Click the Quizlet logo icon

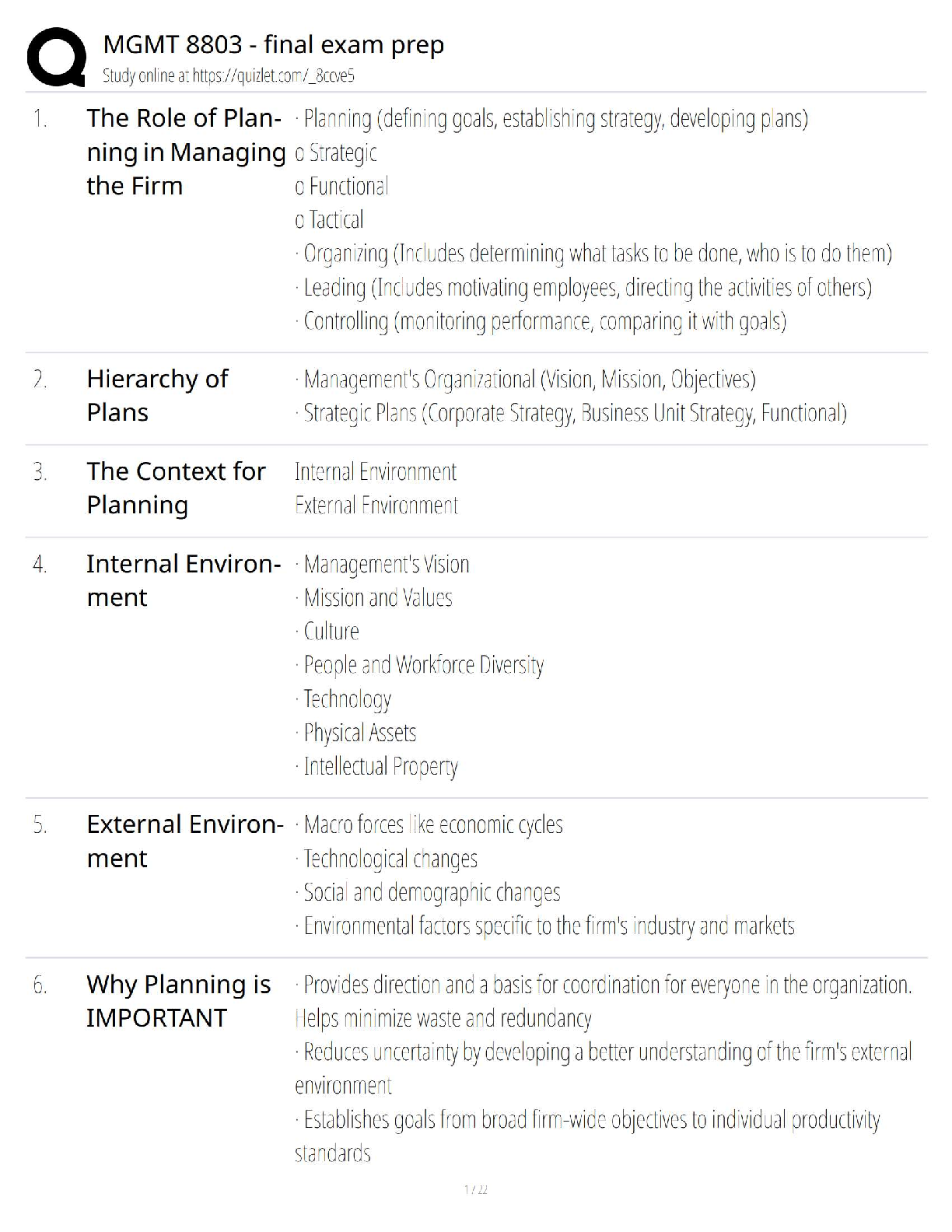56,57
